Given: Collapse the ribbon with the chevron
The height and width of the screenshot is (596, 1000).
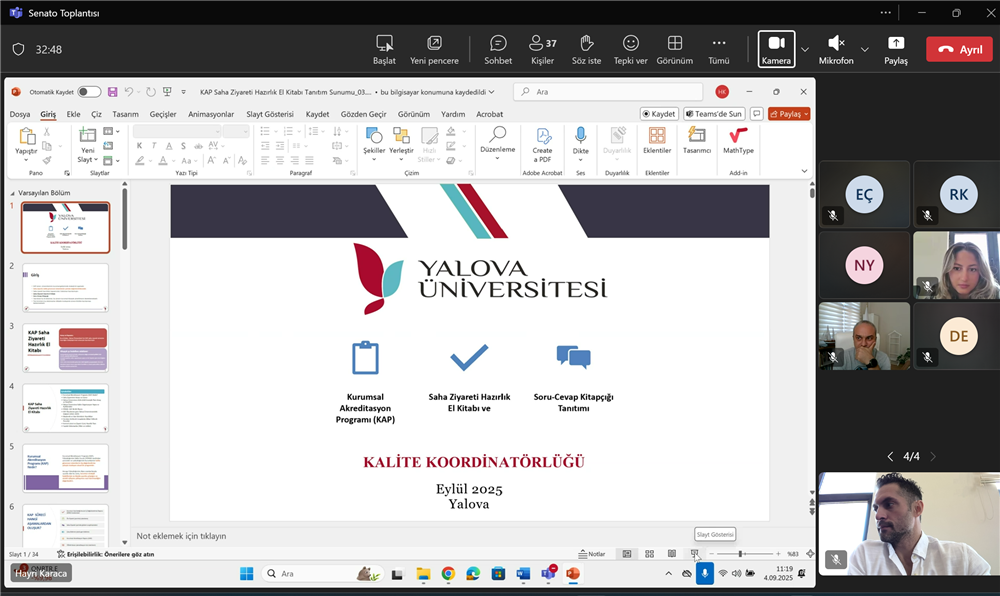Looking at the screenshot, I should click(x=804, y=171).
